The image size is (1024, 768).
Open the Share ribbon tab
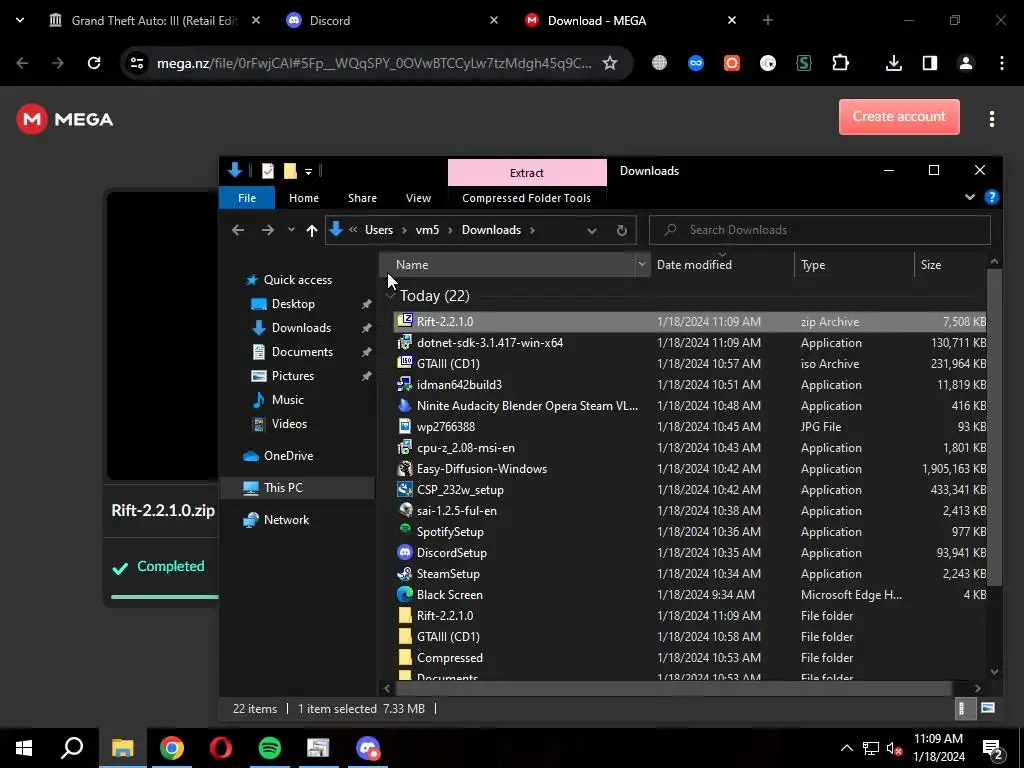(362, 198)
